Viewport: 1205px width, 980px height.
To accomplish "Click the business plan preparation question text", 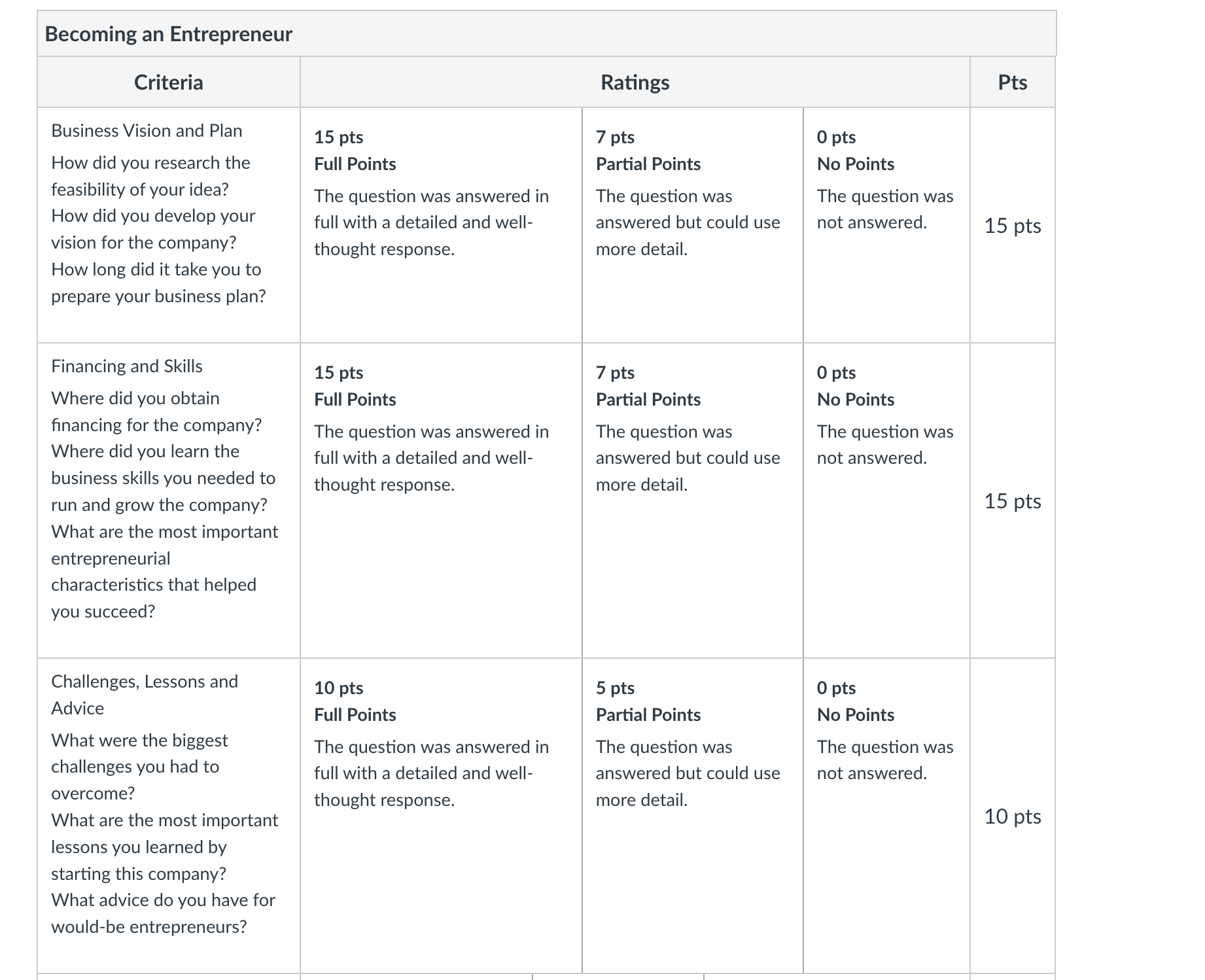I will click(x=158, y=283).
